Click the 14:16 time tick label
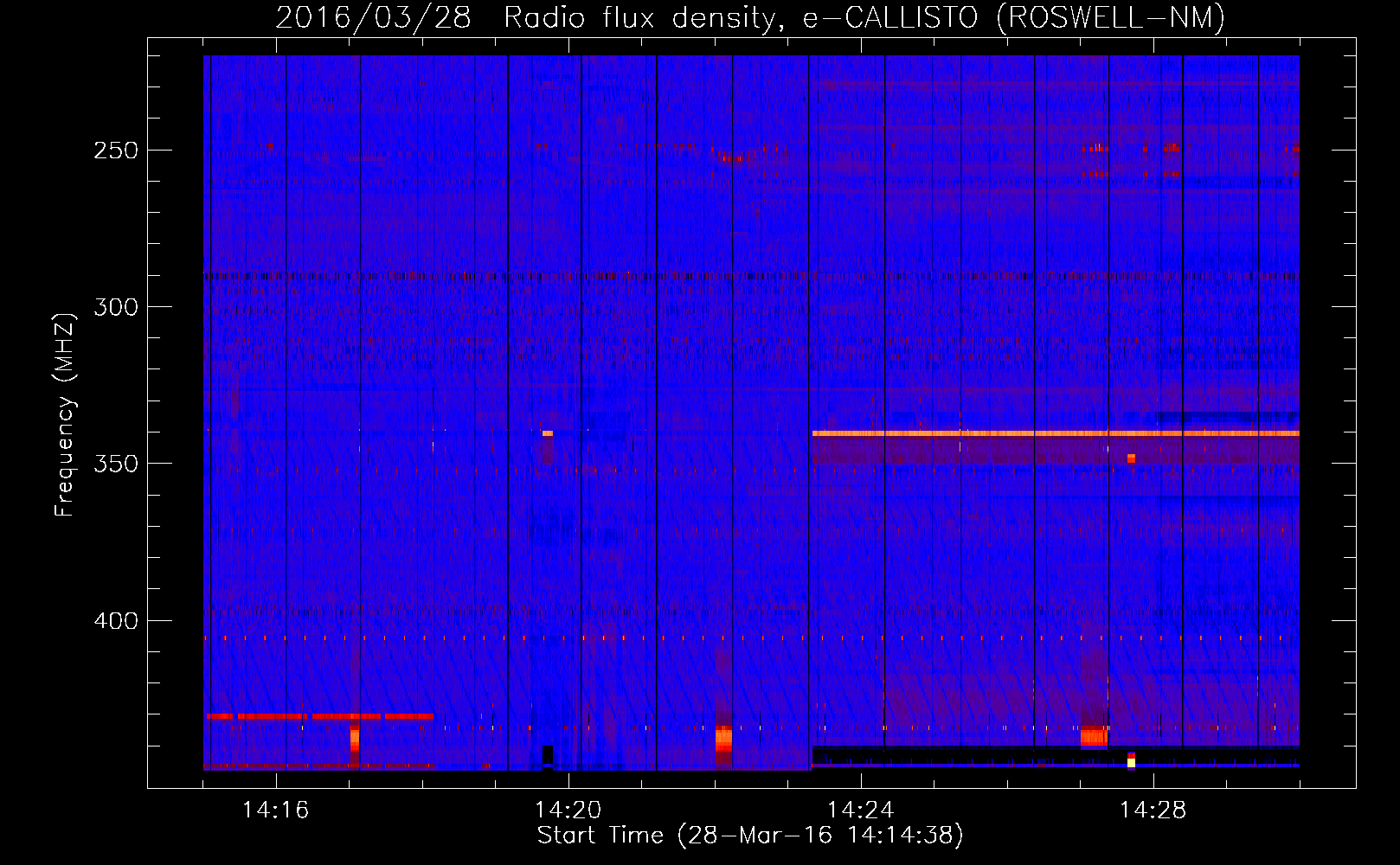The width and height of the screenshot is (1400, 865). click(x=275, y=811)
